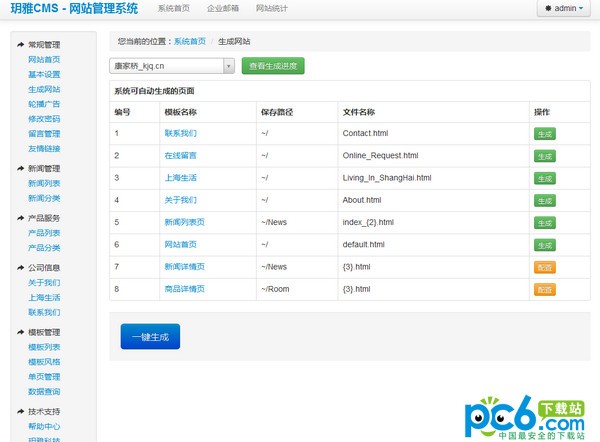This screenshot has height=442, width=600.
Task: Open 网站首页 in the sidebar
Action: (44, 59)
